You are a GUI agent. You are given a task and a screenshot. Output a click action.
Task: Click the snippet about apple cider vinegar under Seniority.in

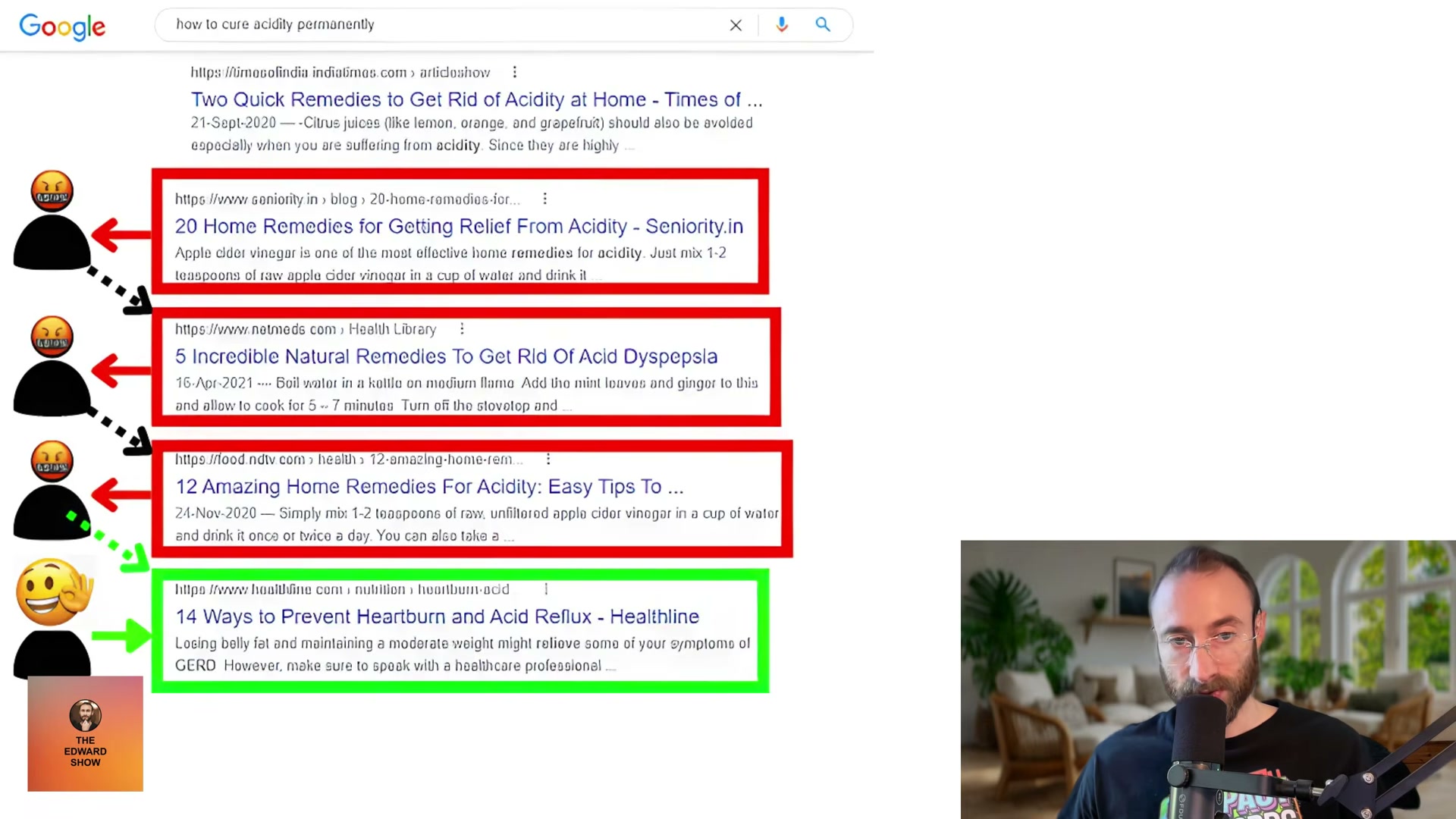[x=450, y=264]
